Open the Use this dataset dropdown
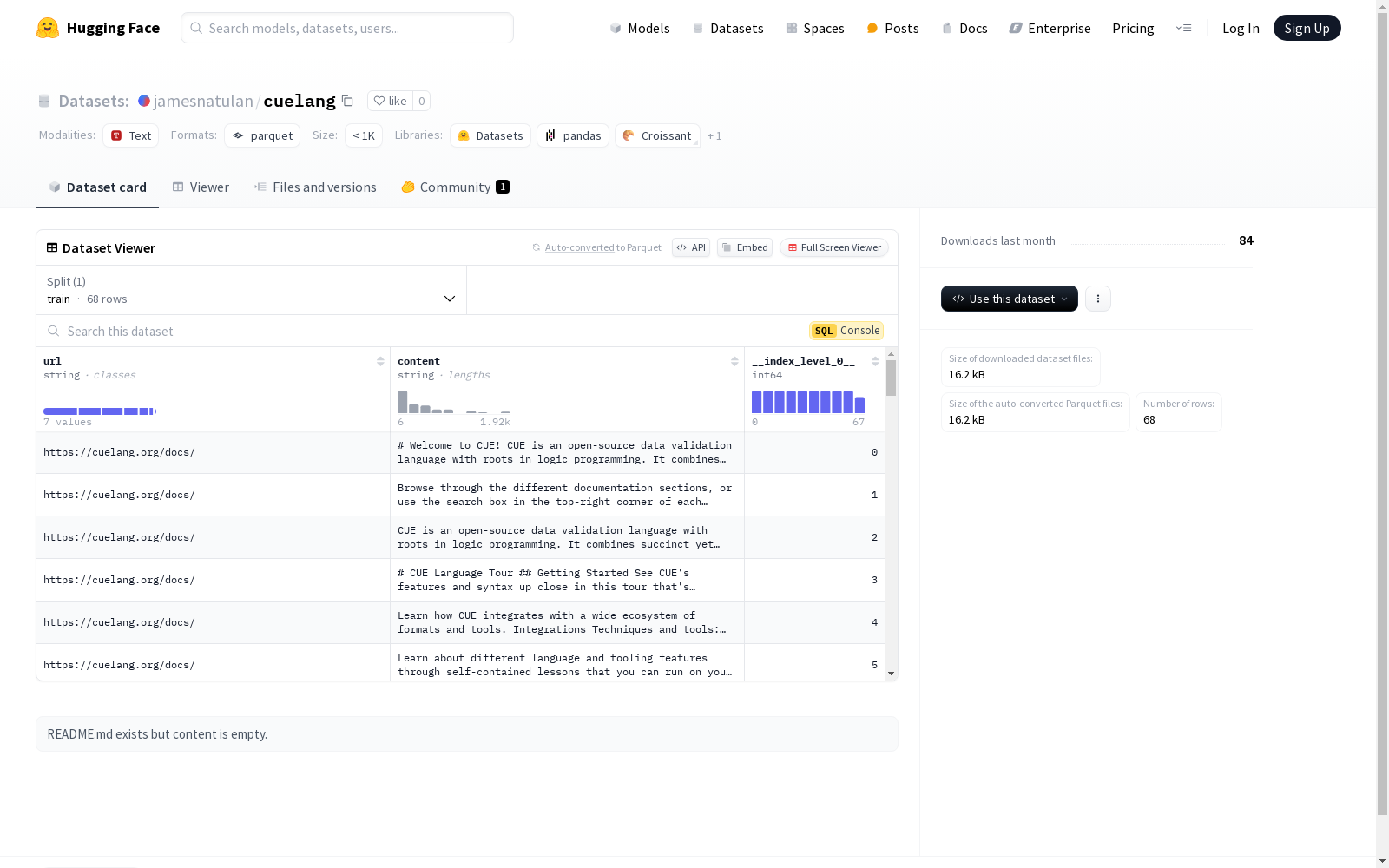Viewport: 1389px width, 868px height. pos(1009,299)
